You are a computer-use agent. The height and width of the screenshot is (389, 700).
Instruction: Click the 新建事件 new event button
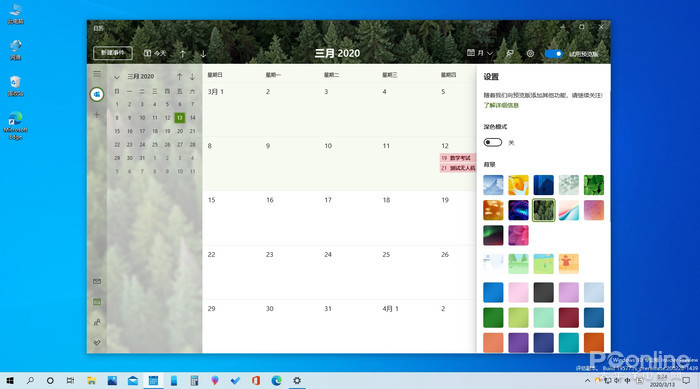[112, 53]
